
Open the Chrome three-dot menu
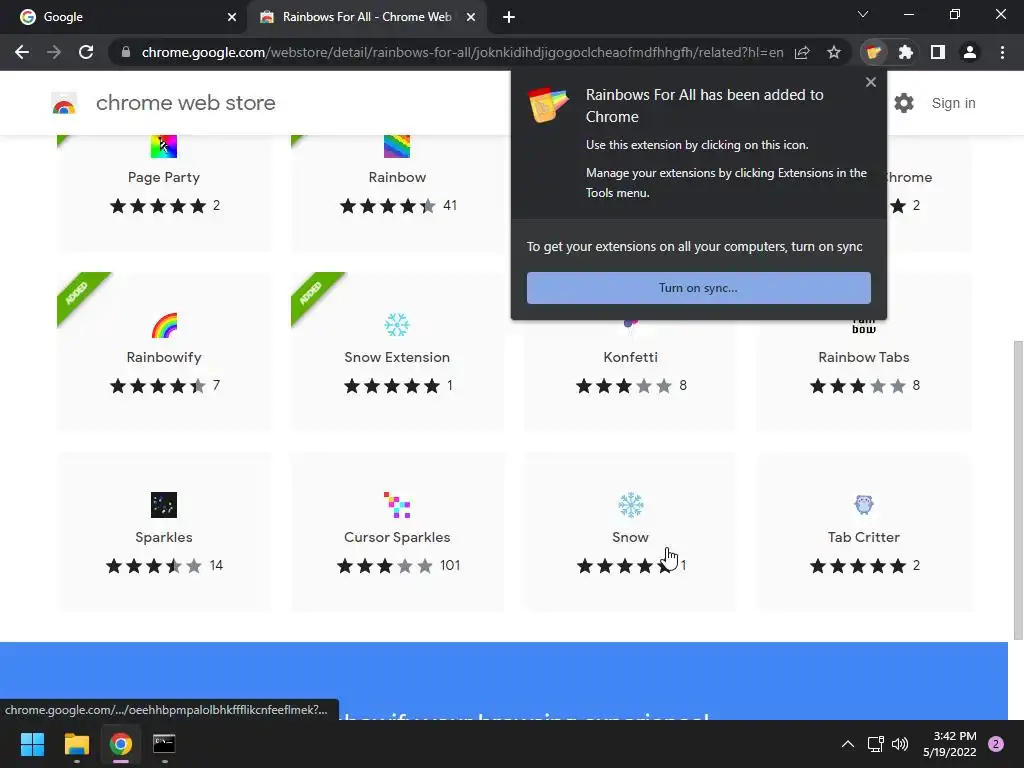pyautogui.click(x=1002, y=52)
